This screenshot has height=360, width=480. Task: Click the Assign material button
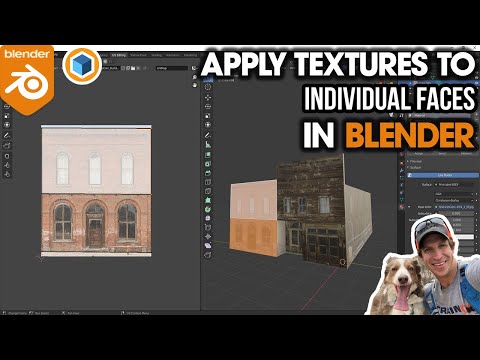click(x=419, y=153)
